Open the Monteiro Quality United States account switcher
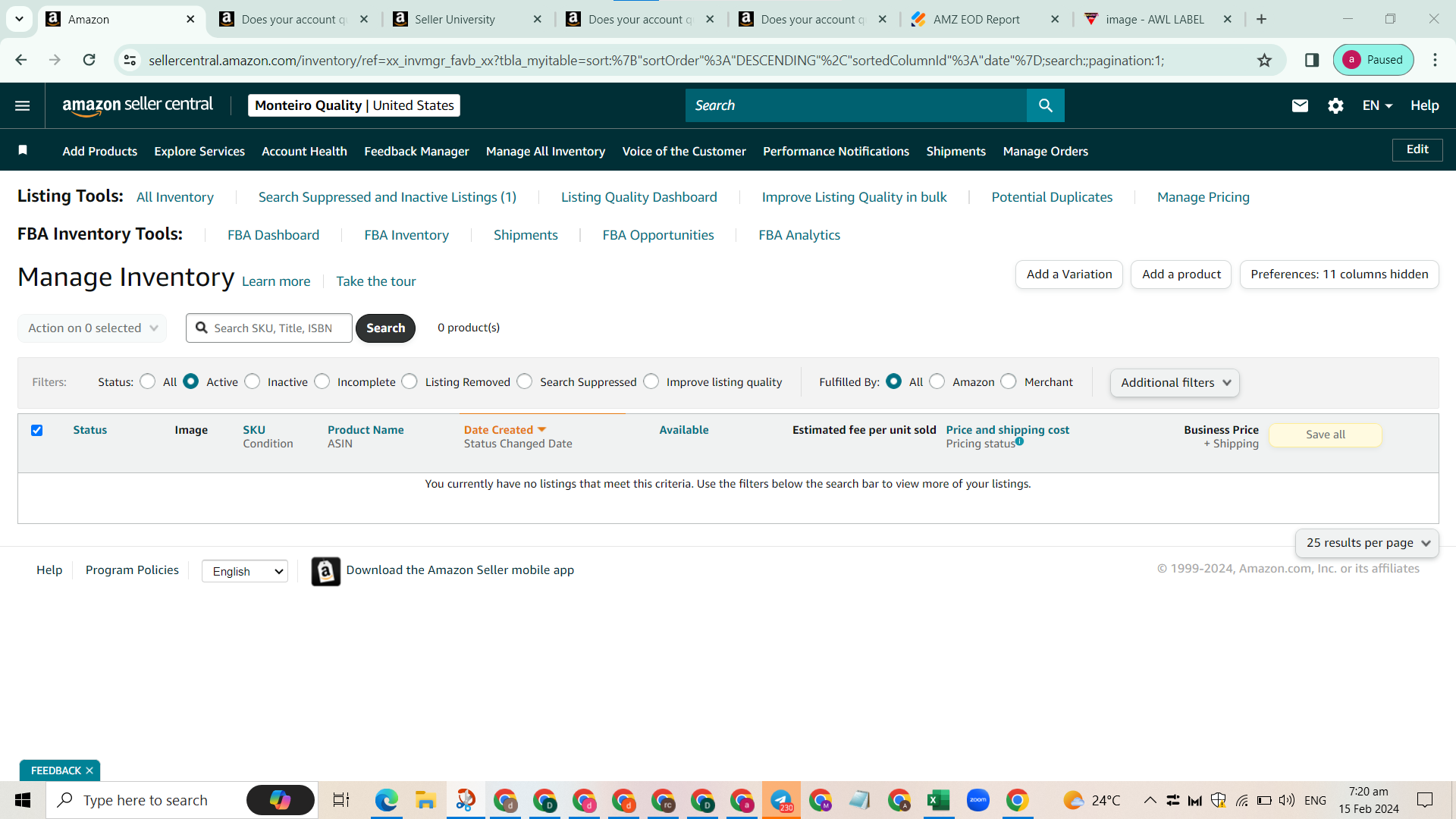Viewport: 1456px width, 819px height. [x=354, y=105]
